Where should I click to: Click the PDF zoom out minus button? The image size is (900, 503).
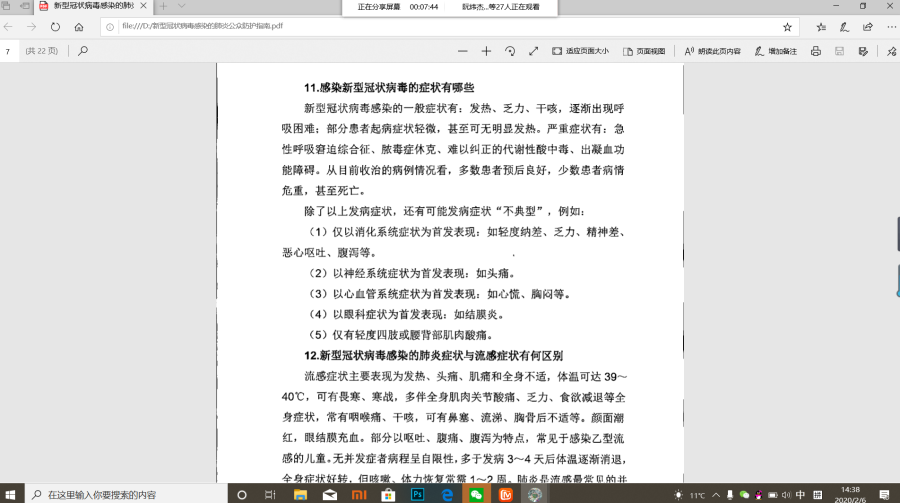tap(461, 50)
